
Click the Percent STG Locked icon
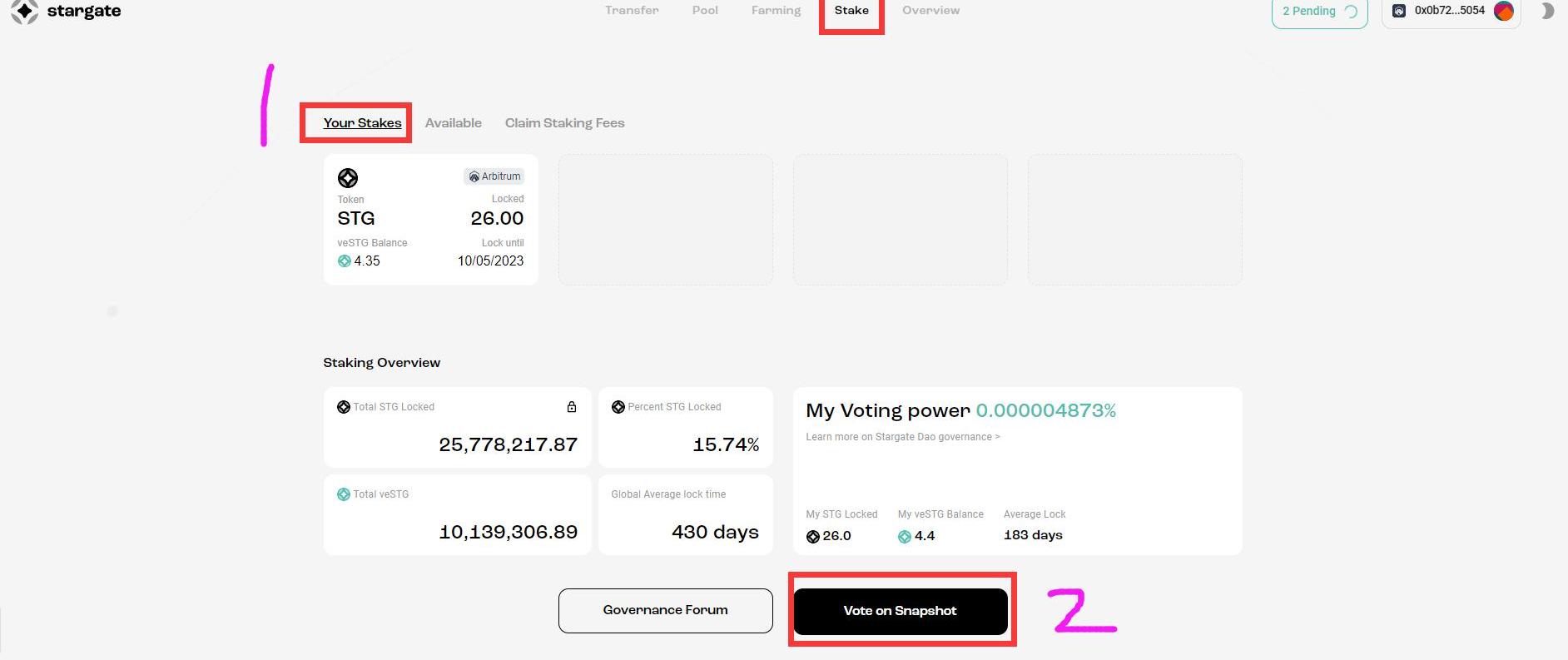tap(618, 407)
